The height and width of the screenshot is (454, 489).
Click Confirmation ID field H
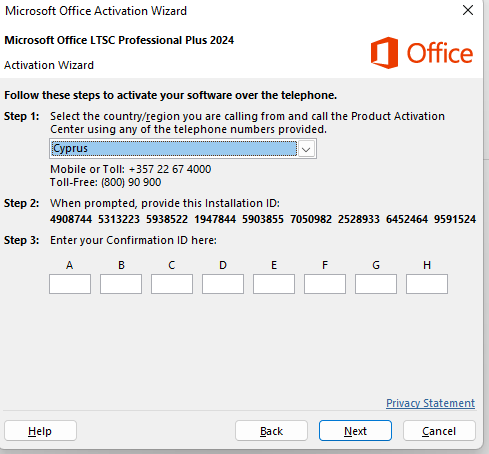point(427,284)
